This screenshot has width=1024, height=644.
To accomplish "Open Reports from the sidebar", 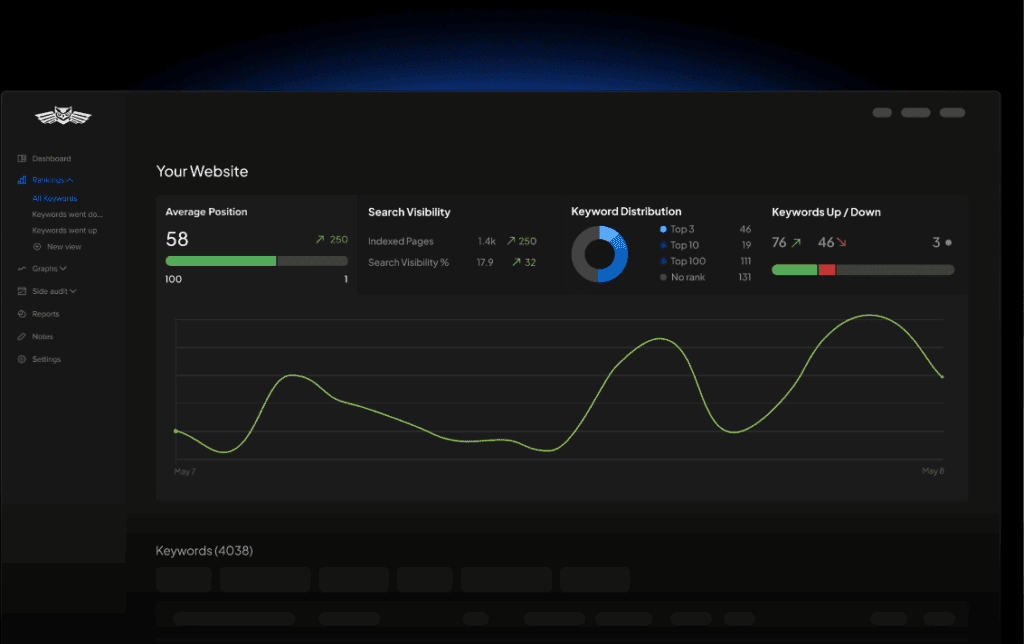I will 45,313.
